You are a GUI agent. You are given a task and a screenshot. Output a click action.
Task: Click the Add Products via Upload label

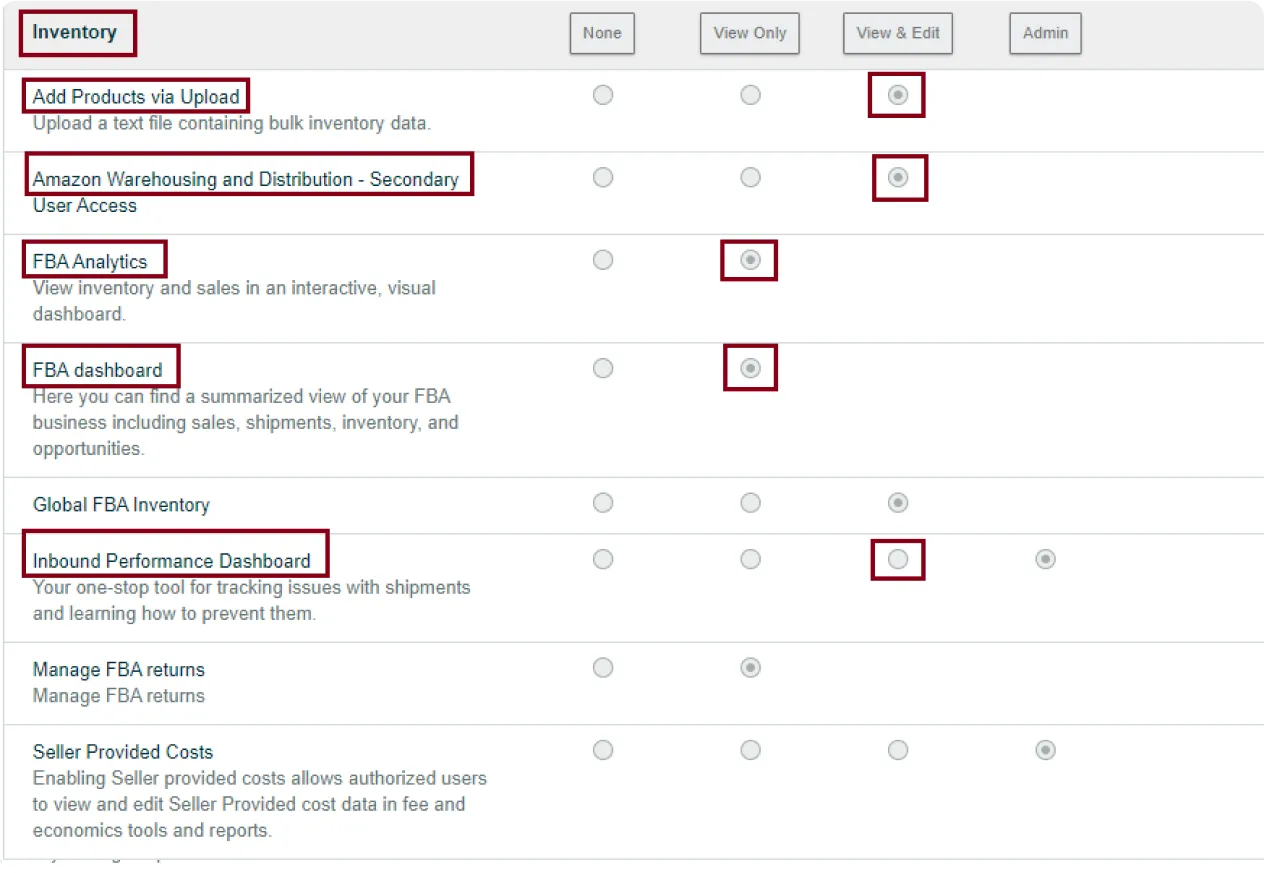pos(136,97)
